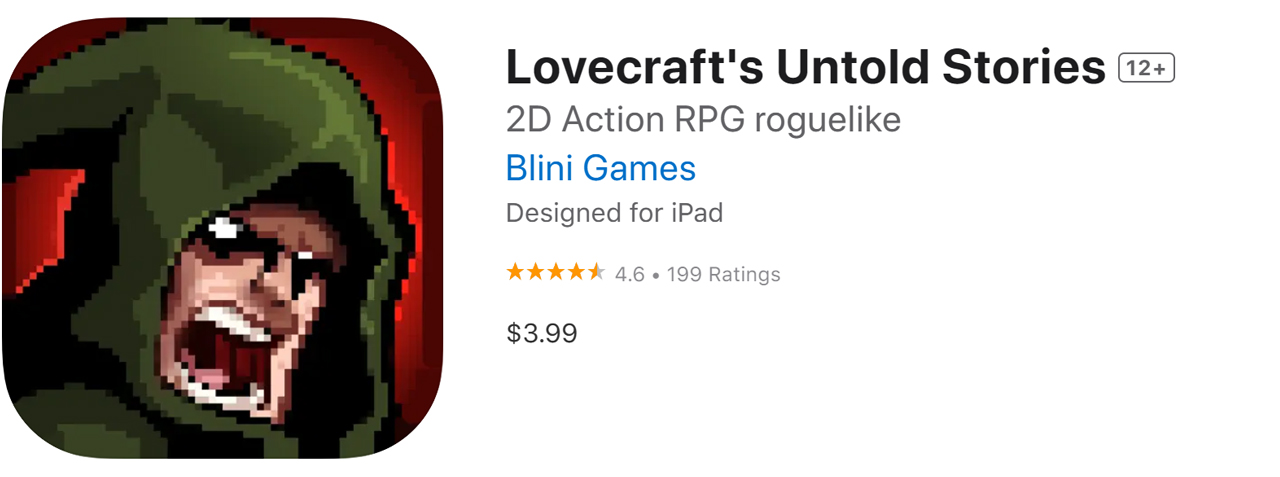Screen dimensions: 1280x477
Task: Click the partially filled fifth star
Action: tap(596, 272)
